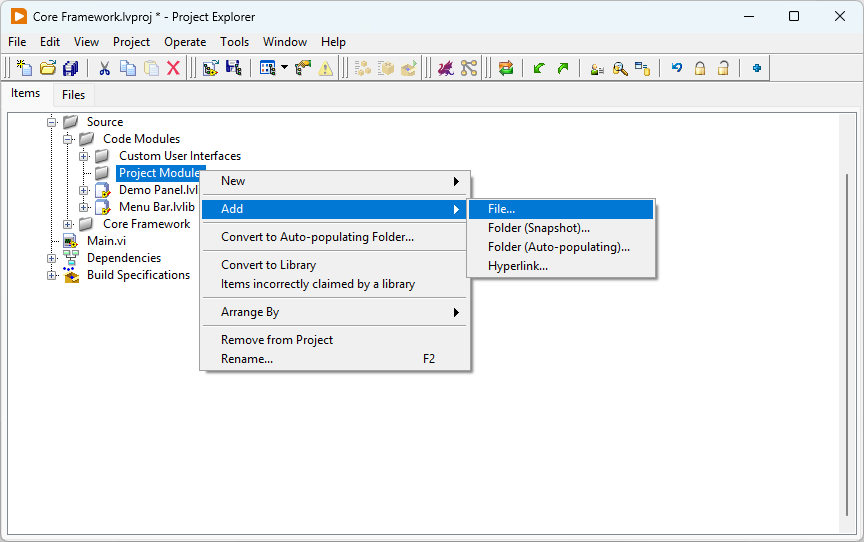Click the New Project toolbar icon
This screenshot has height=542, width=864.
coord(24,68)
